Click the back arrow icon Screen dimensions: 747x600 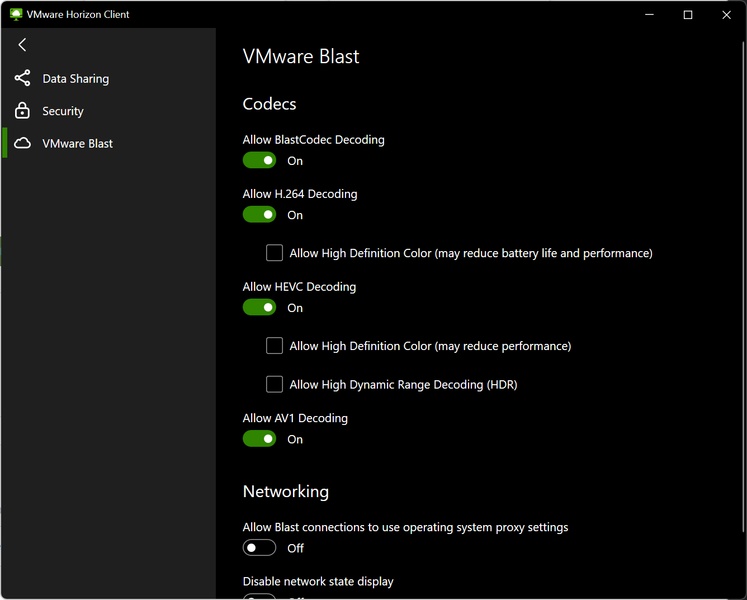click(22, 45)
